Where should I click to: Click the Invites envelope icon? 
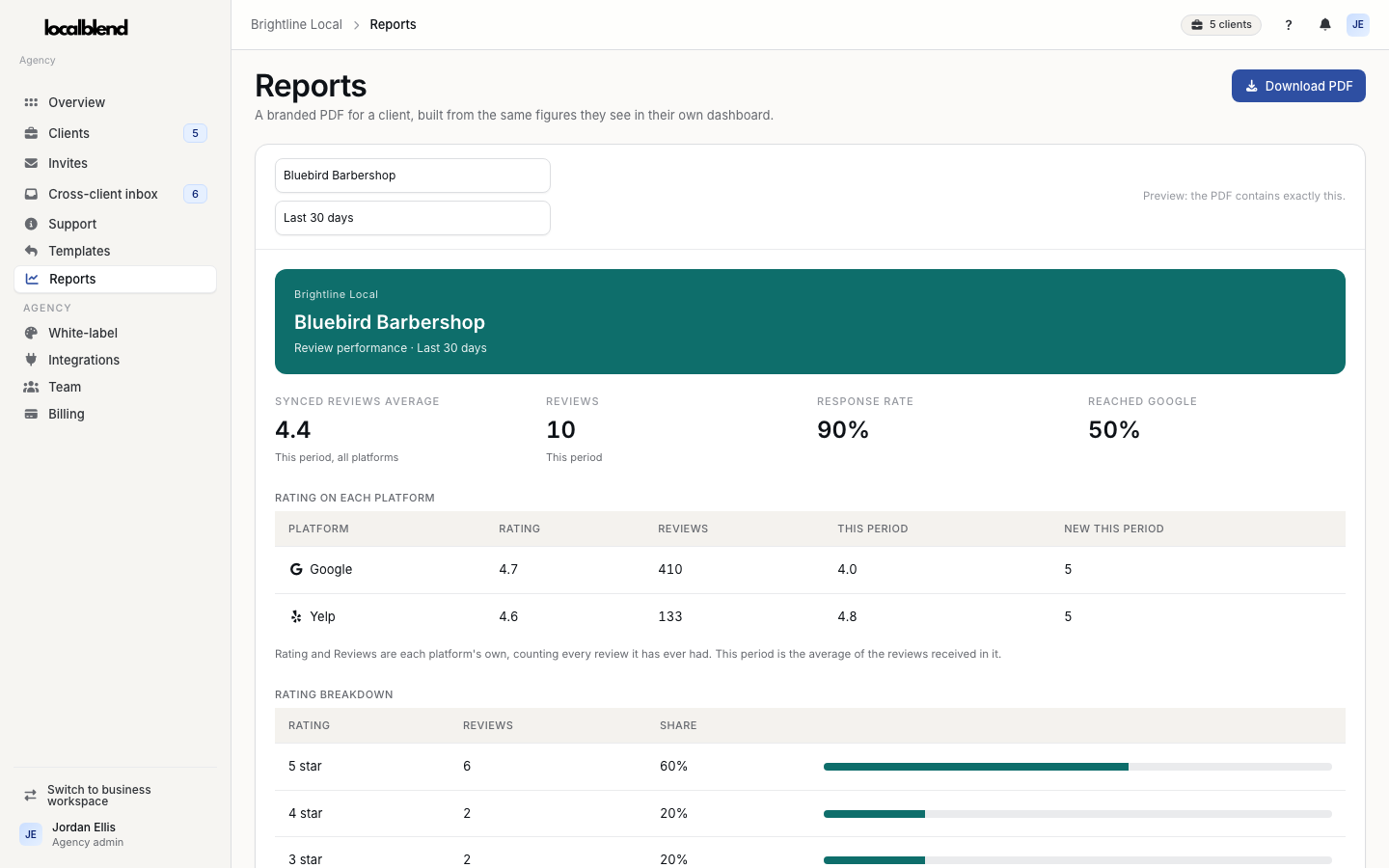point(31,163)
